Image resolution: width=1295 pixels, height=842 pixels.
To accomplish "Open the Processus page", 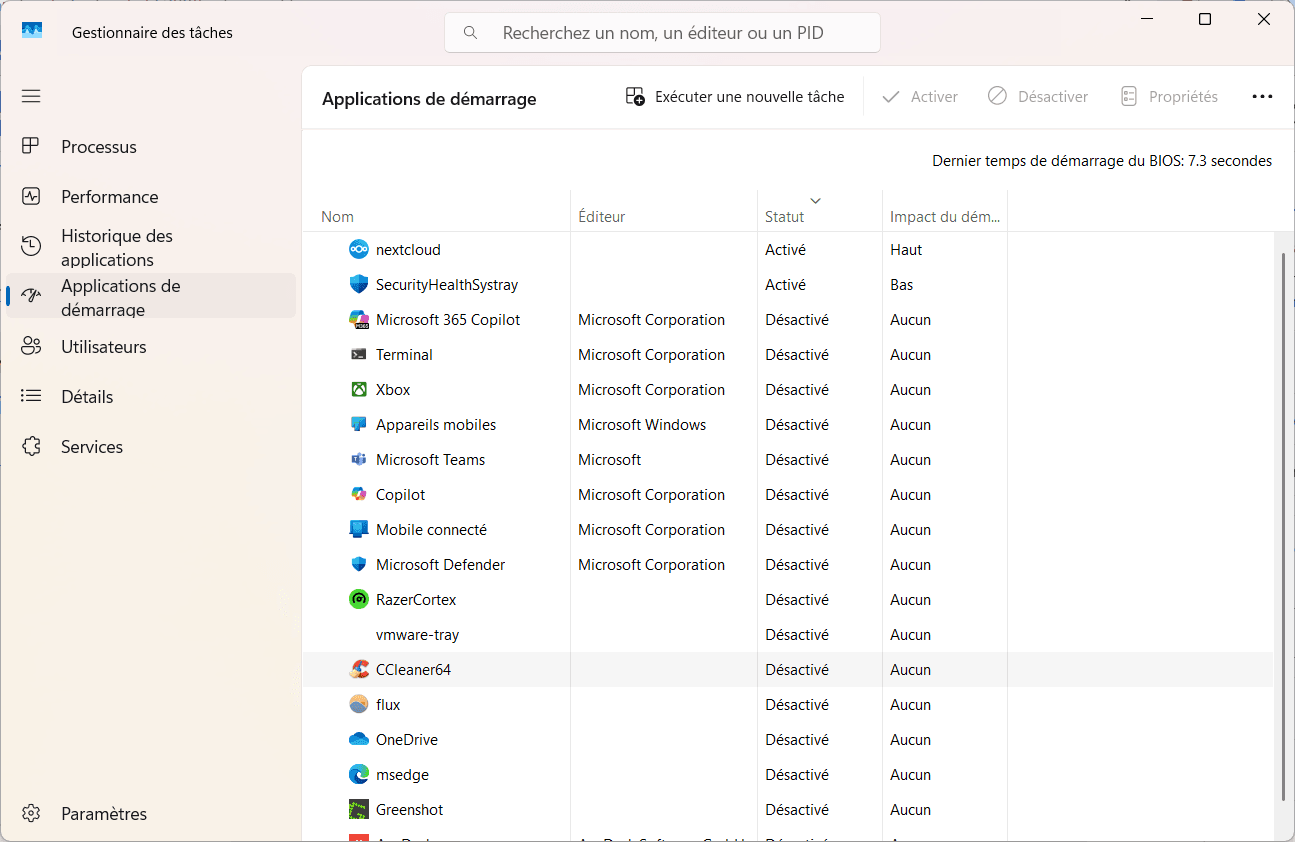I will (x=151, y=146).
